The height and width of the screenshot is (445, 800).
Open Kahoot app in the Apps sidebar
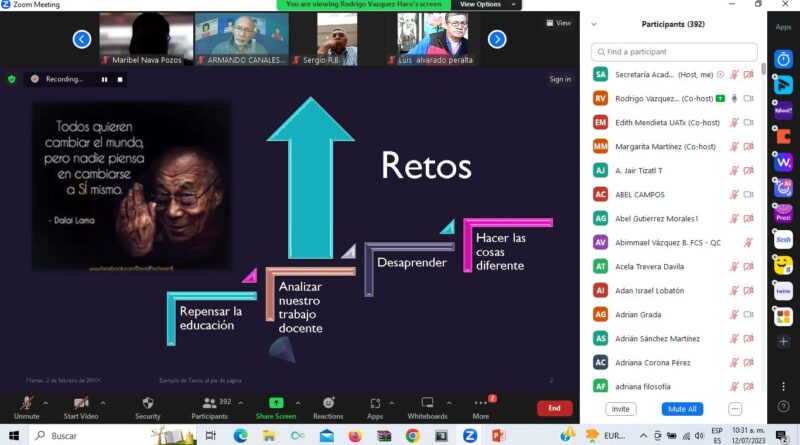(x=783, y=110)
